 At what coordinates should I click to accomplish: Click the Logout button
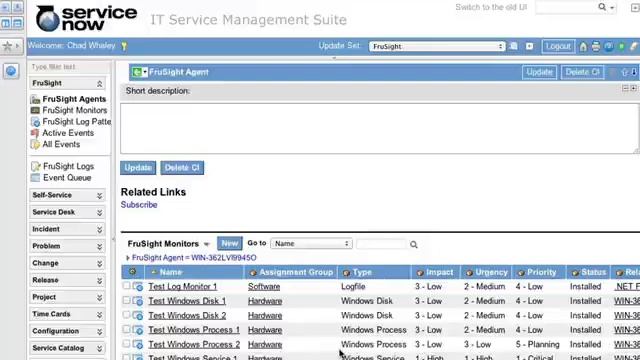point(558,46)
